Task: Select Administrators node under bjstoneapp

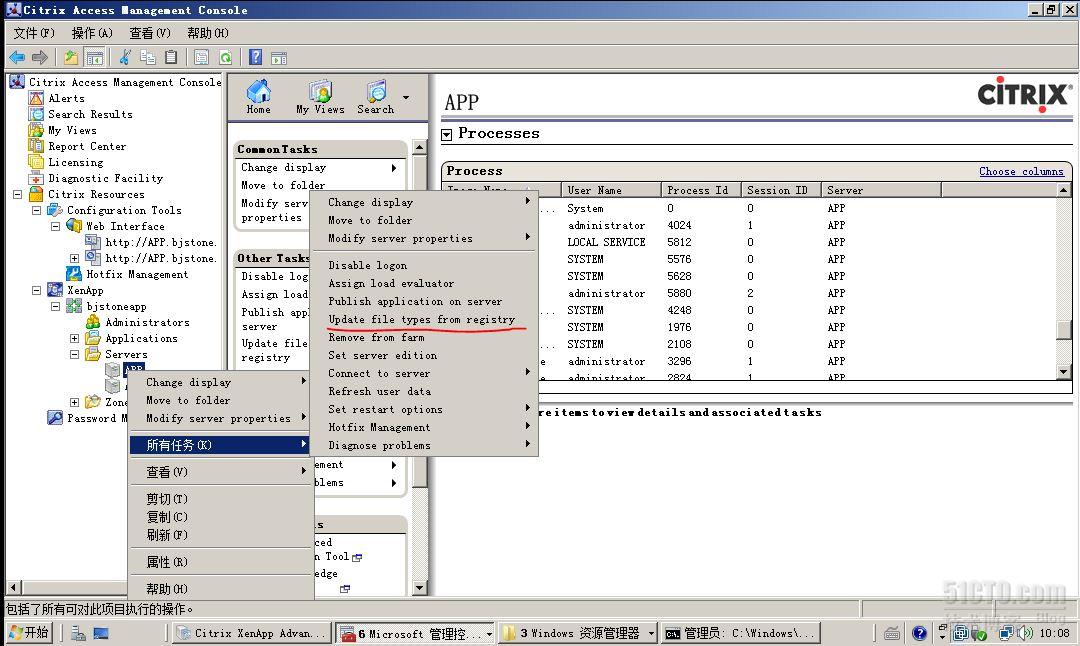Action: (147, 322)
